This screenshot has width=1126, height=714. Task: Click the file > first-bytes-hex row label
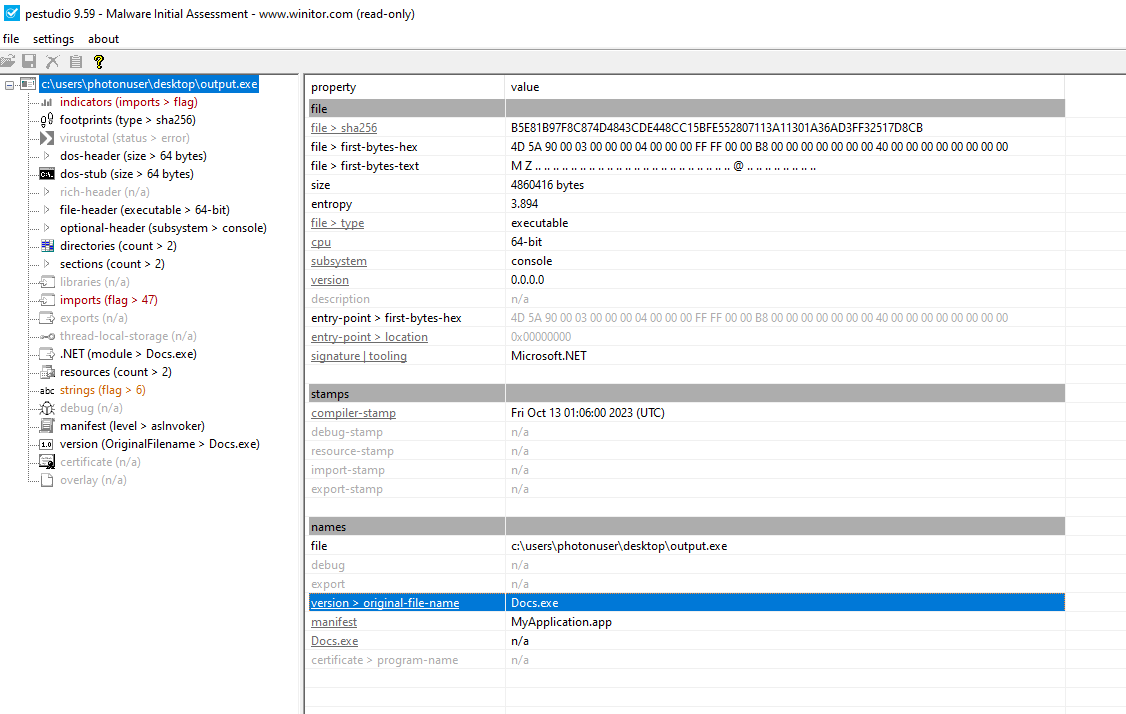click(364, 147)
